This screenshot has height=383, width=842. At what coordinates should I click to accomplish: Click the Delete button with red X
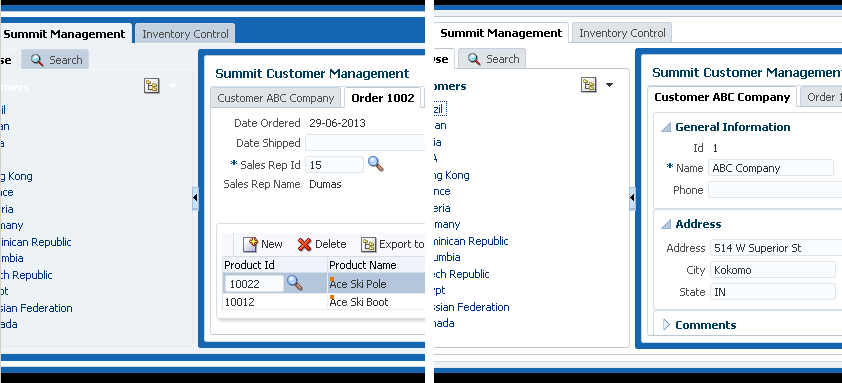tap(322, 244)
